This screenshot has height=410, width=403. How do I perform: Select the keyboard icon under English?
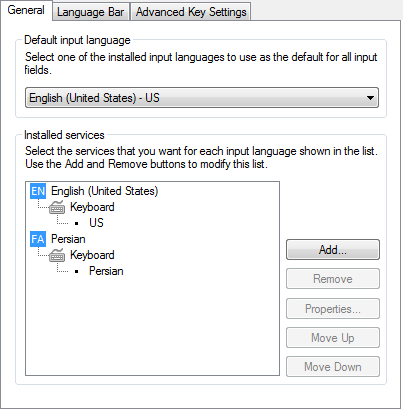click(x=57, y=207)
